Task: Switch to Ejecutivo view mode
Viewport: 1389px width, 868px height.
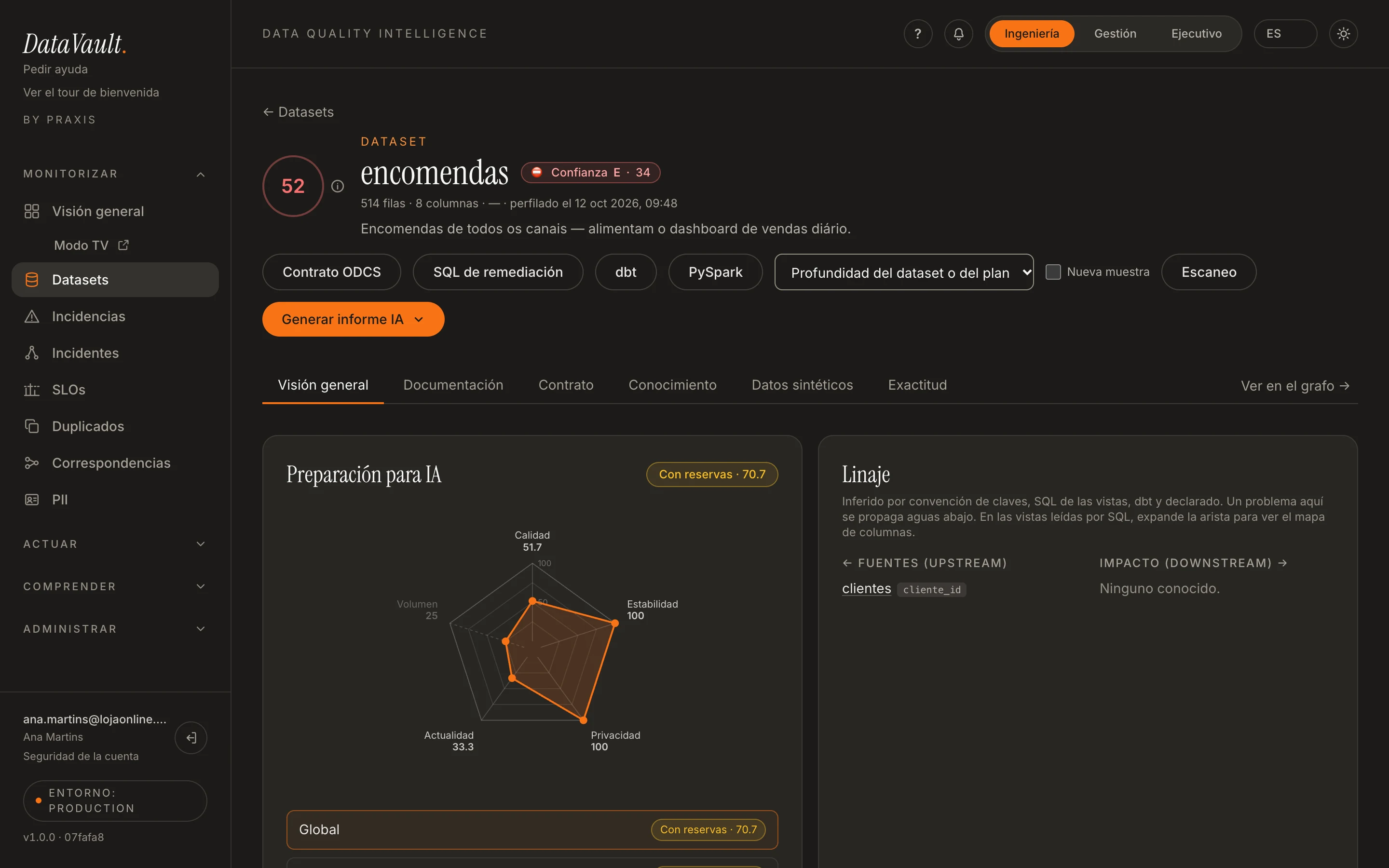Action: (1196, 34)
